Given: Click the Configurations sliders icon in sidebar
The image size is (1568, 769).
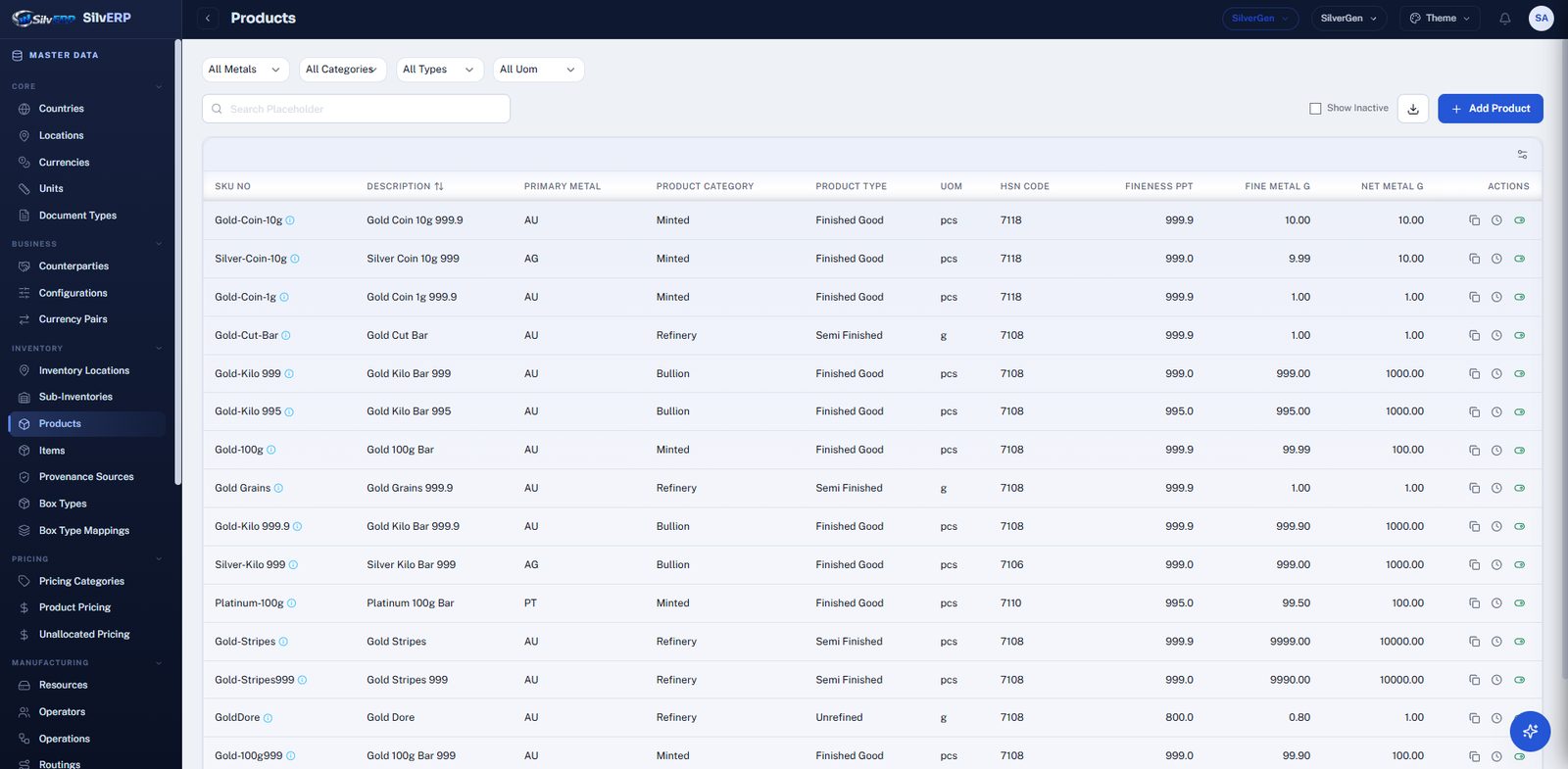Looking at the screenshot, I should [24, 293].
